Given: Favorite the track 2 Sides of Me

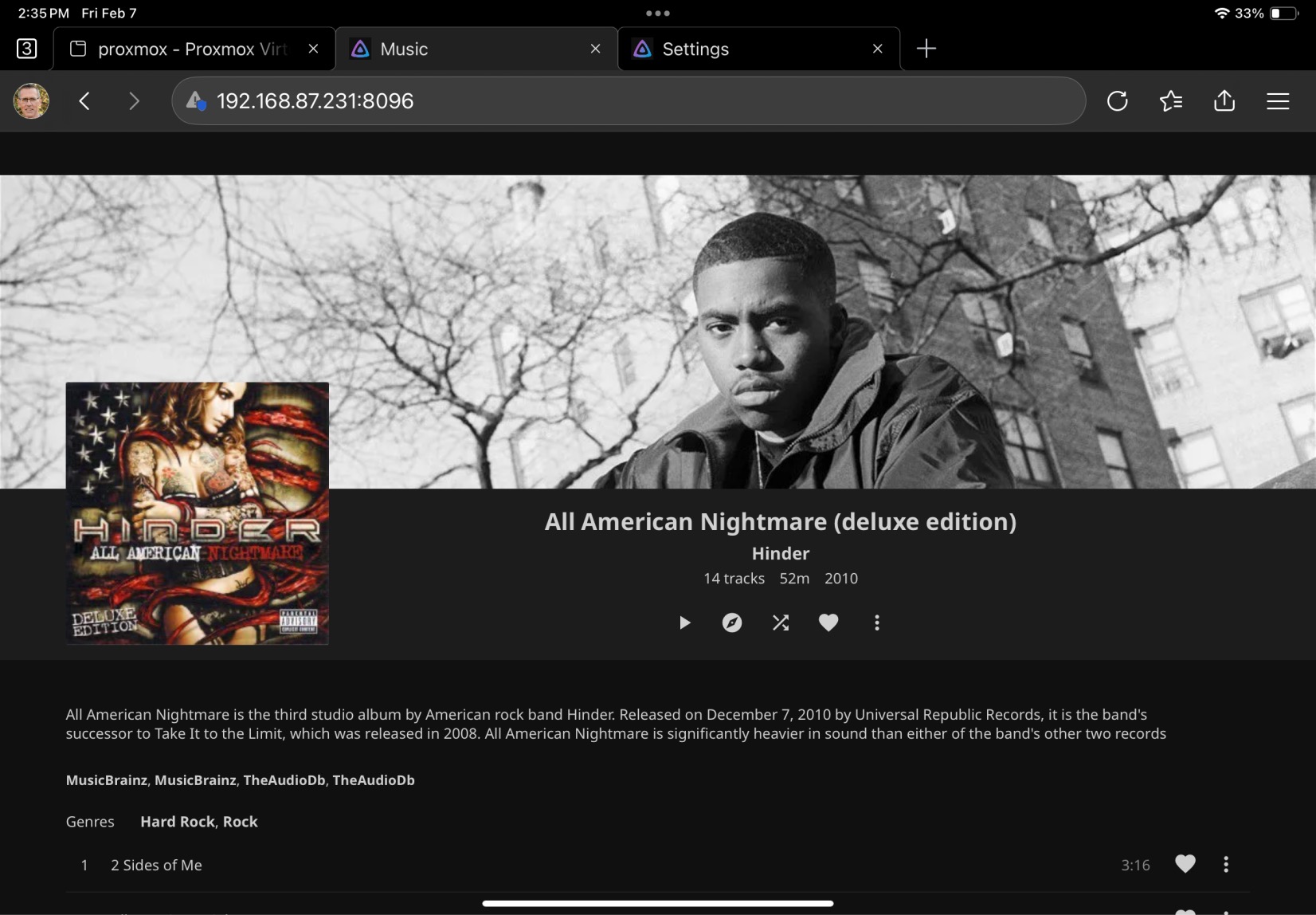Looking at the screenshot, I should click(1185, 864).
